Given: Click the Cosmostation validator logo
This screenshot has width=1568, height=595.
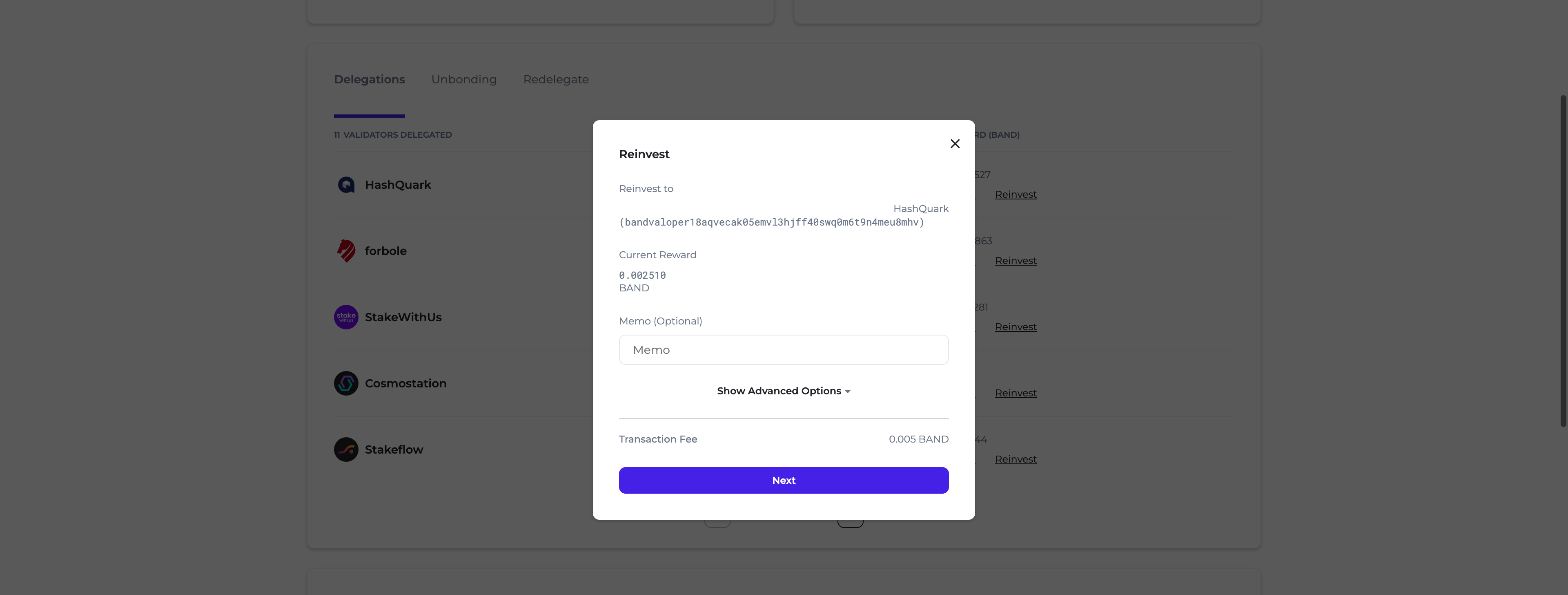Looking at the screenshot, I should (346, 384).
